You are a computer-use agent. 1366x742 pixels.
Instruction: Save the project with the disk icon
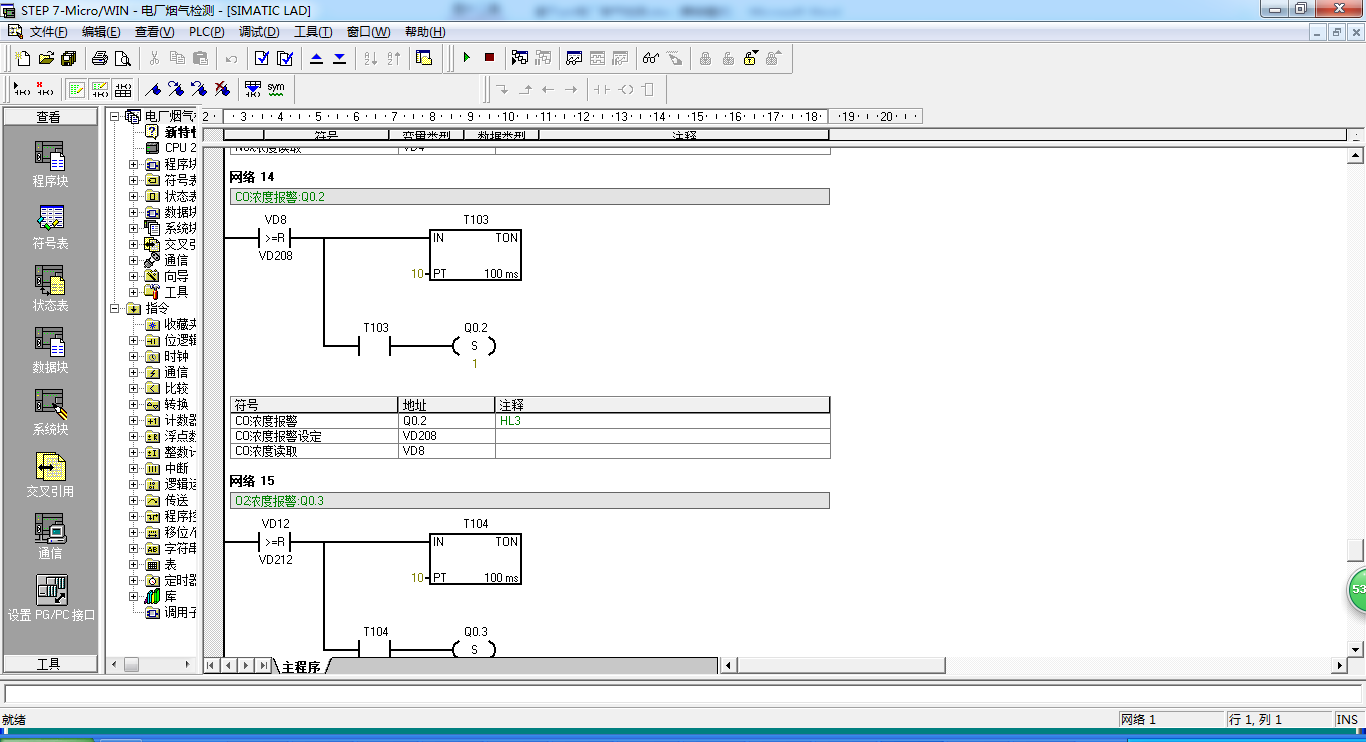coord(68,58)
